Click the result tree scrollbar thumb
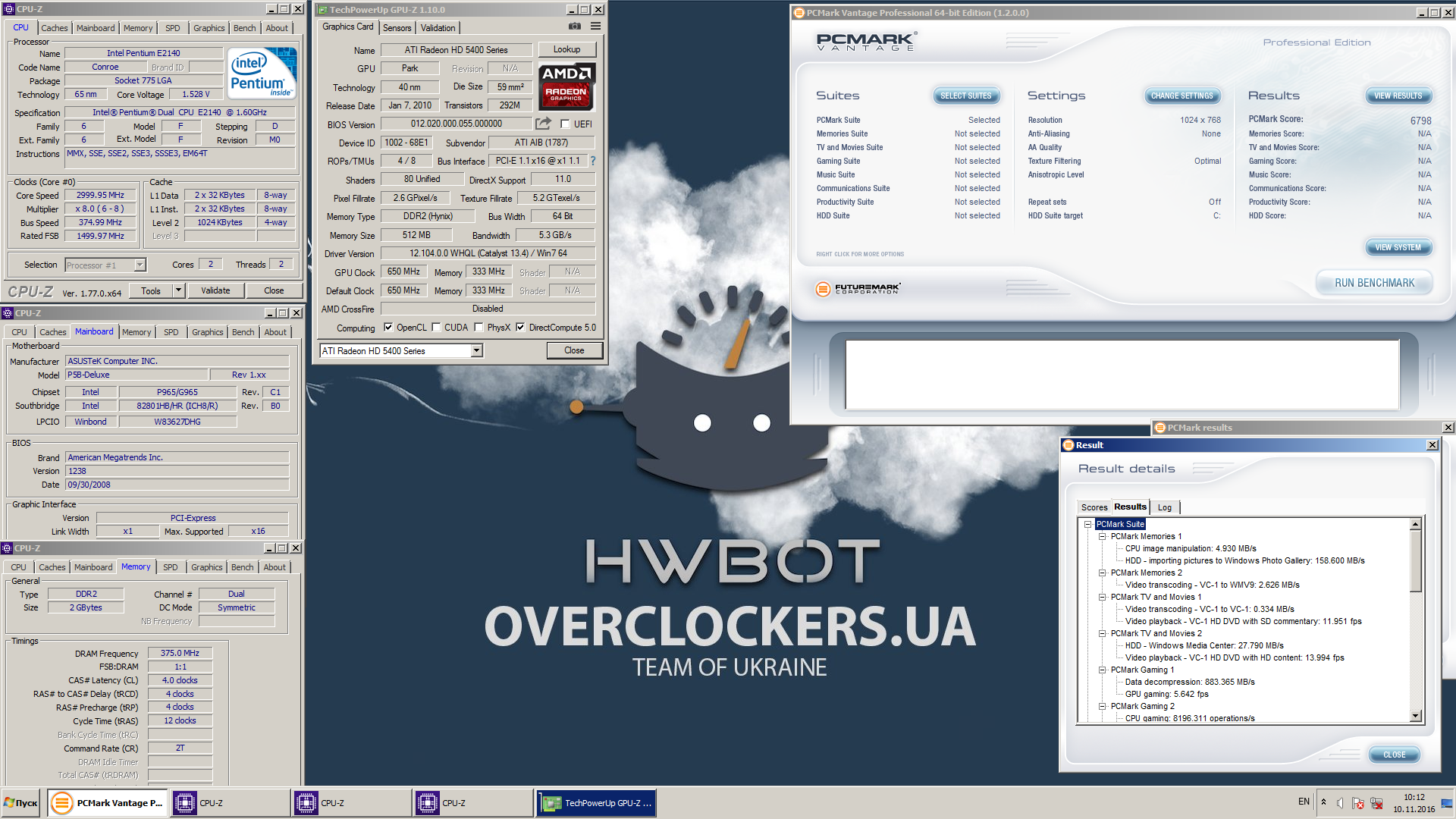1456x819 pixels. point(1415,560)
